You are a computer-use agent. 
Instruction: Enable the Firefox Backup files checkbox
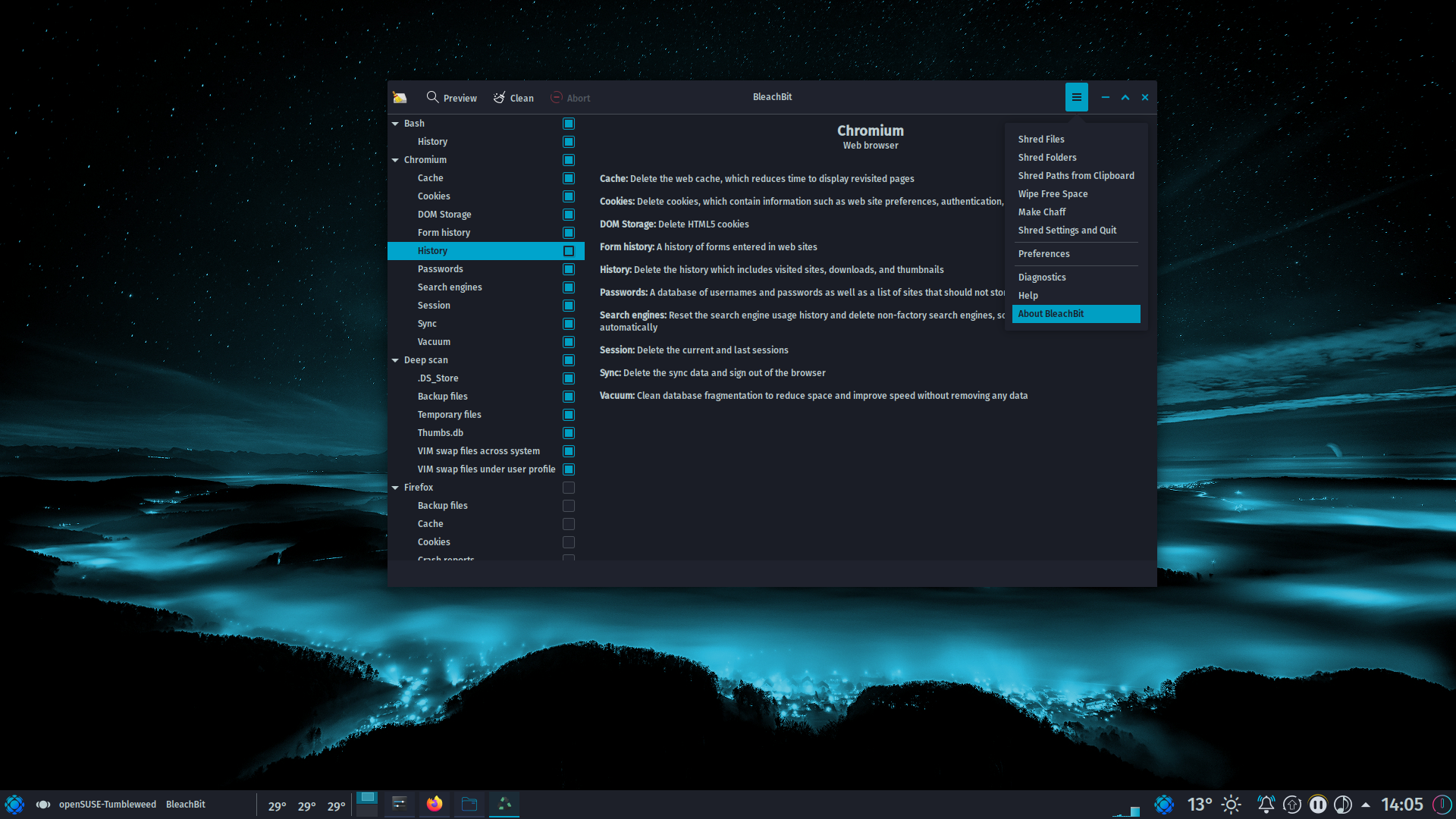569,506
